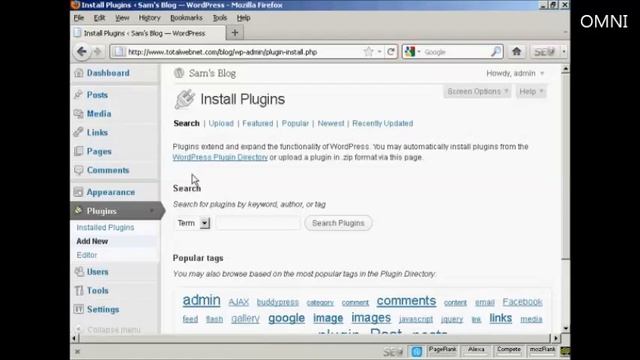This screenshot has height=360, width=640.
Task: Open the Edit menu
Action: pyautogui.click(x=99, y=18)
